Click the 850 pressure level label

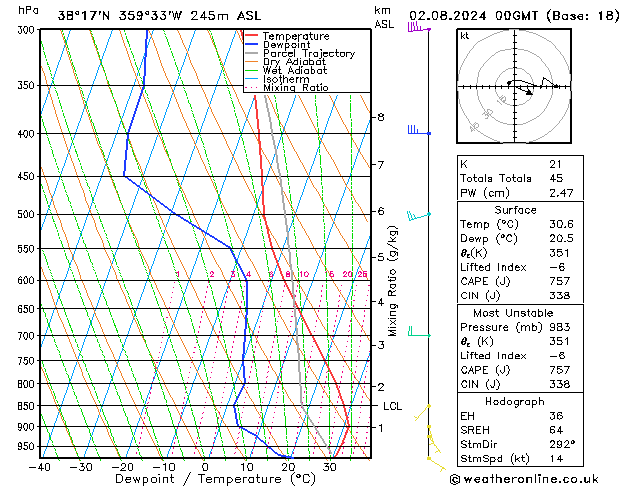pyautogui.click(x=28, y=406)
